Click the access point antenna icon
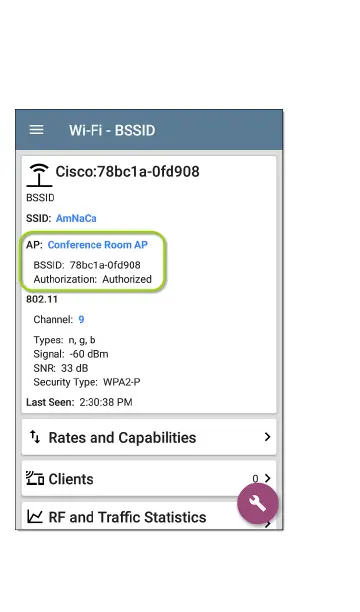 (39, 175)
